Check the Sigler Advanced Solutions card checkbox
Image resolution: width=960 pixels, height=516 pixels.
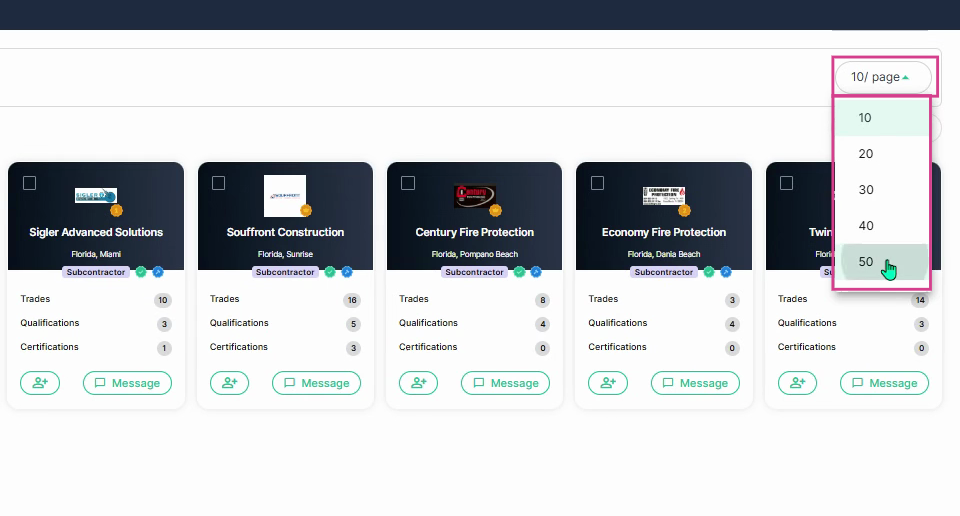pos(29,183)
